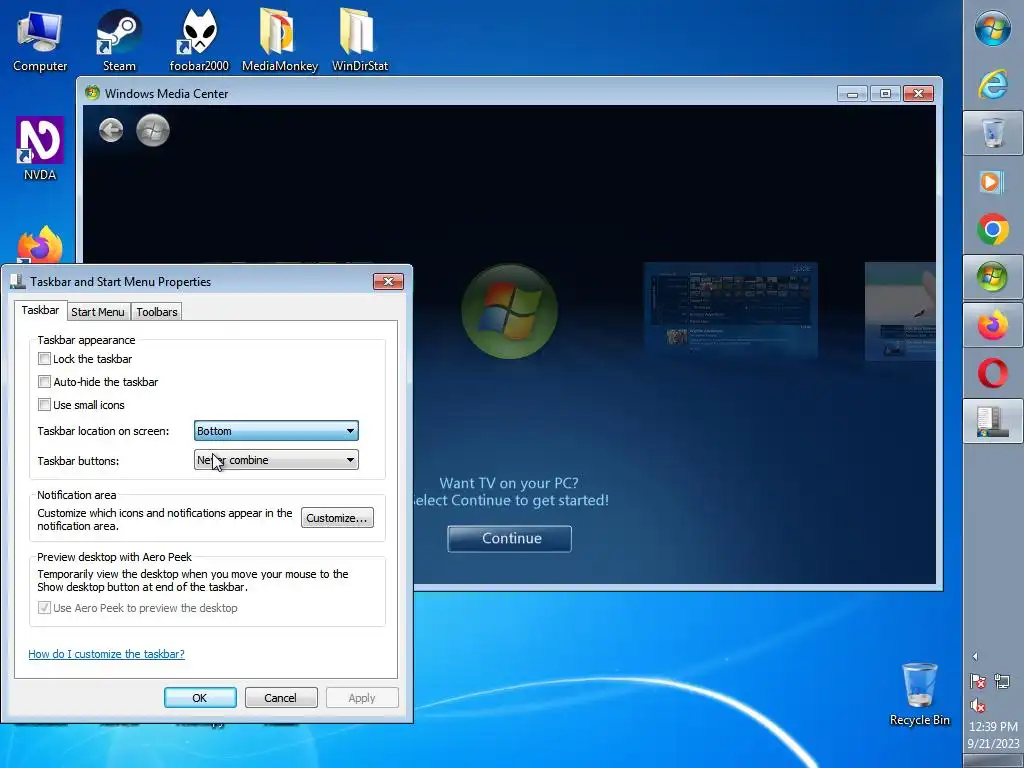Open the muted volume tray icon
The width and height of the screenshot is (1024, 768).
978,705
